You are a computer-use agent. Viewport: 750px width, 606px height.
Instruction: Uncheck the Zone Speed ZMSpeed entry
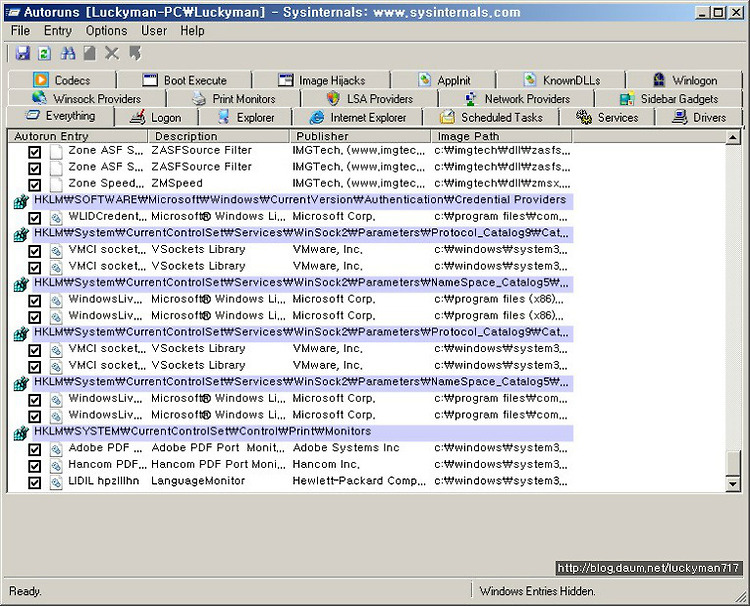34,185
